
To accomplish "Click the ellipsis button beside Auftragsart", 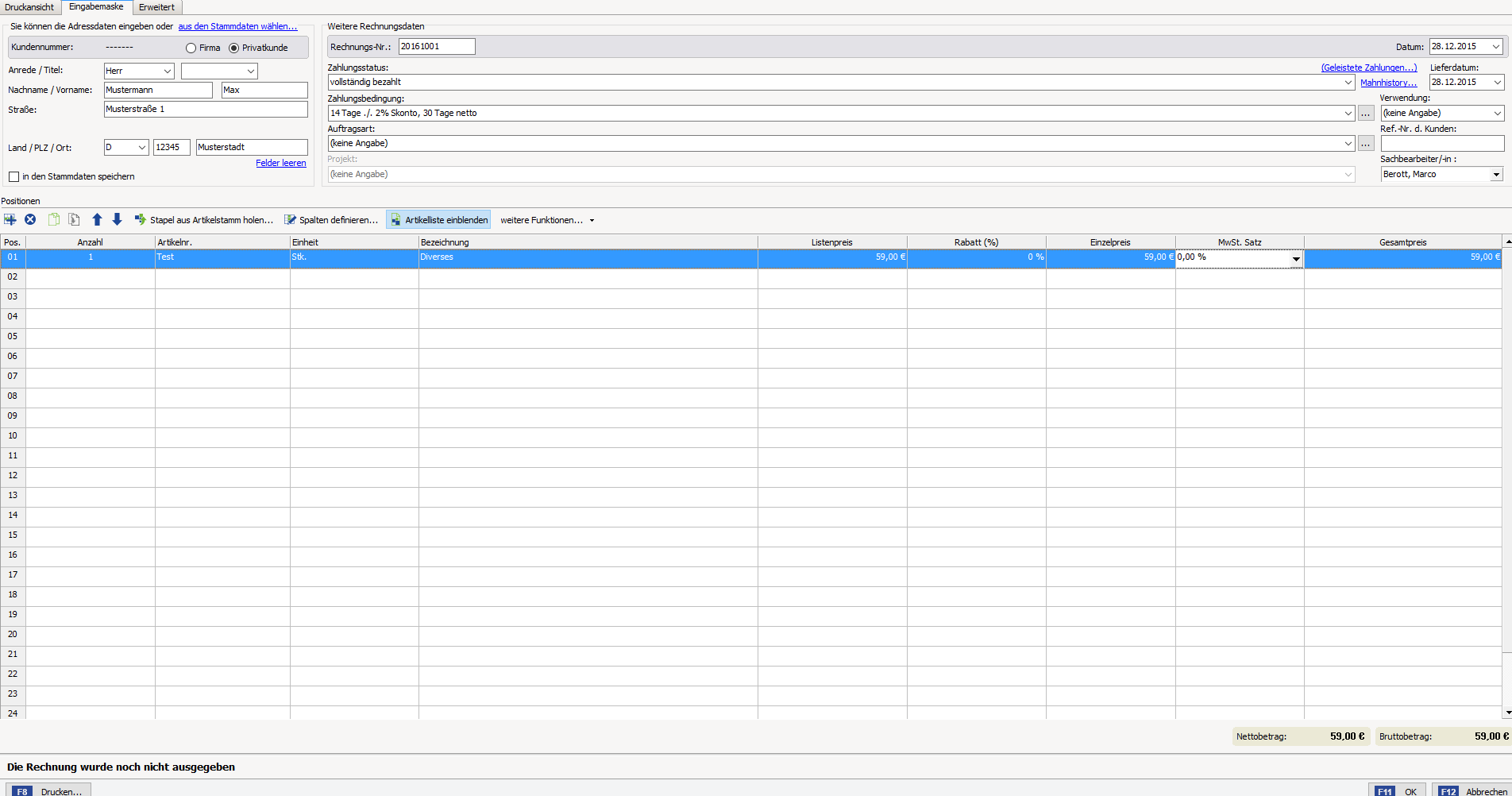I will (x=1366, y=144).
